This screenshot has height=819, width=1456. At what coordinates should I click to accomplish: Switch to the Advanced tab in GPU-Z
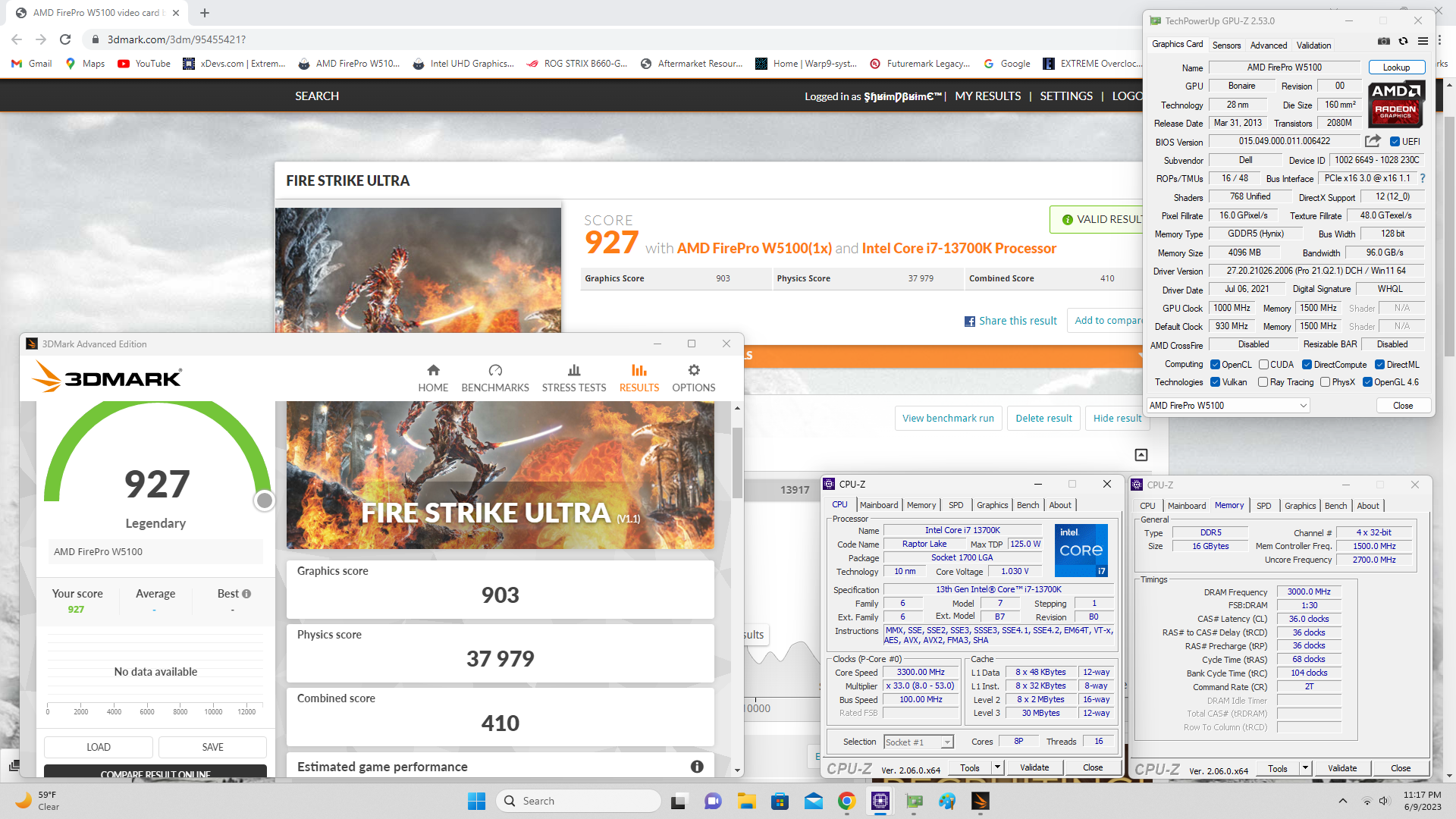1268,45
